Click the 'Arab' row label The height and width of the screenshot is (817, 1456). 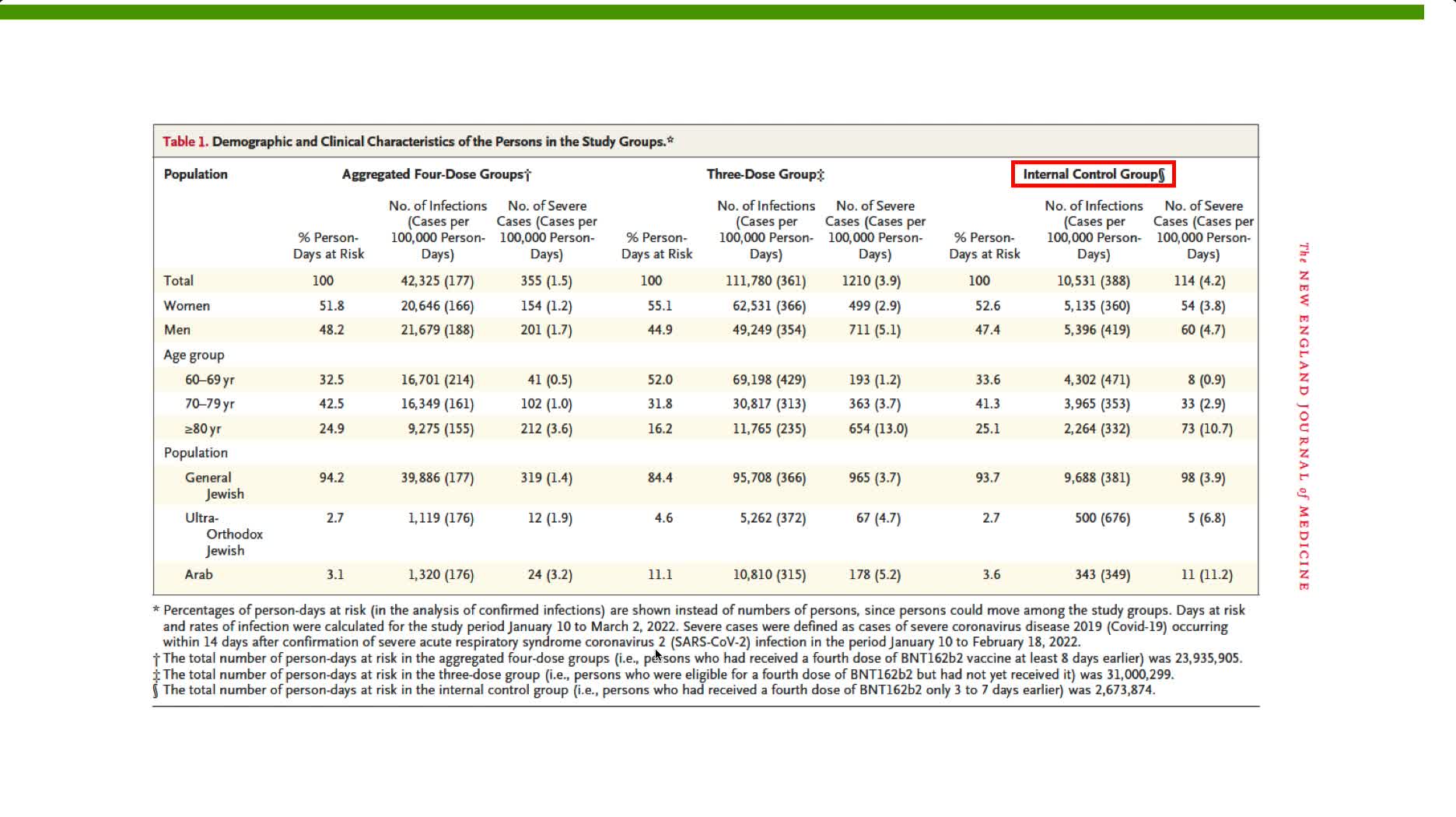pyautogui.click(x=198, y=575)
